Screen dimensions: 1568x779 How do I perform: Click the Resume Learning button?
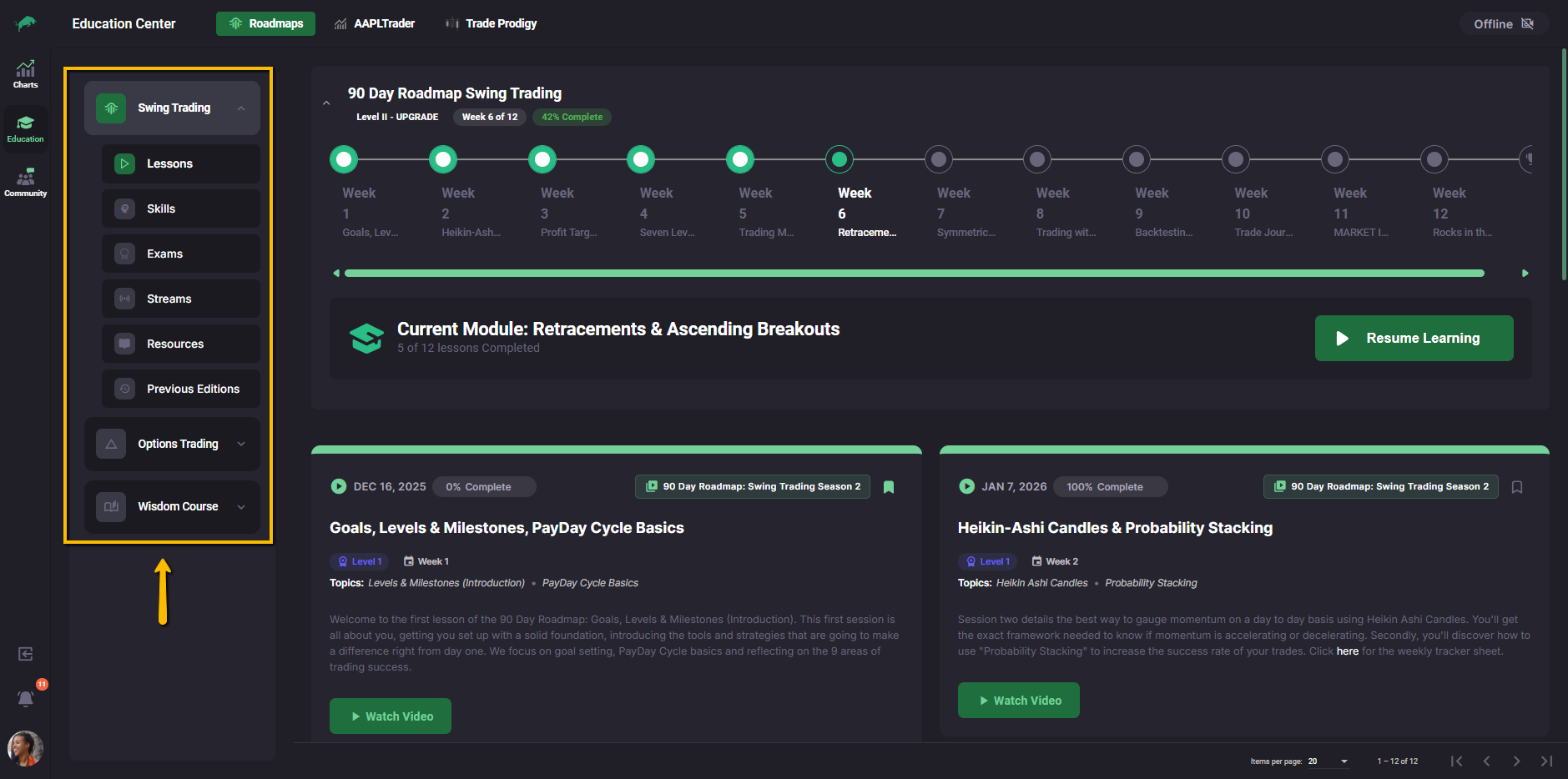[1414, 338]
